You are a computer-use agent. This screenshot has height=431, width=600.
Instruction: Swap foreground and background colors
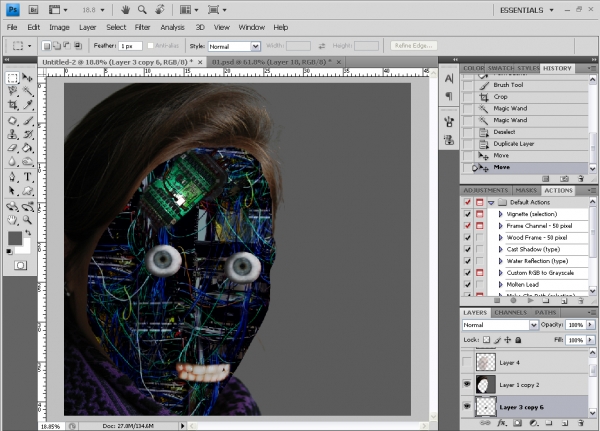point(28,232)
